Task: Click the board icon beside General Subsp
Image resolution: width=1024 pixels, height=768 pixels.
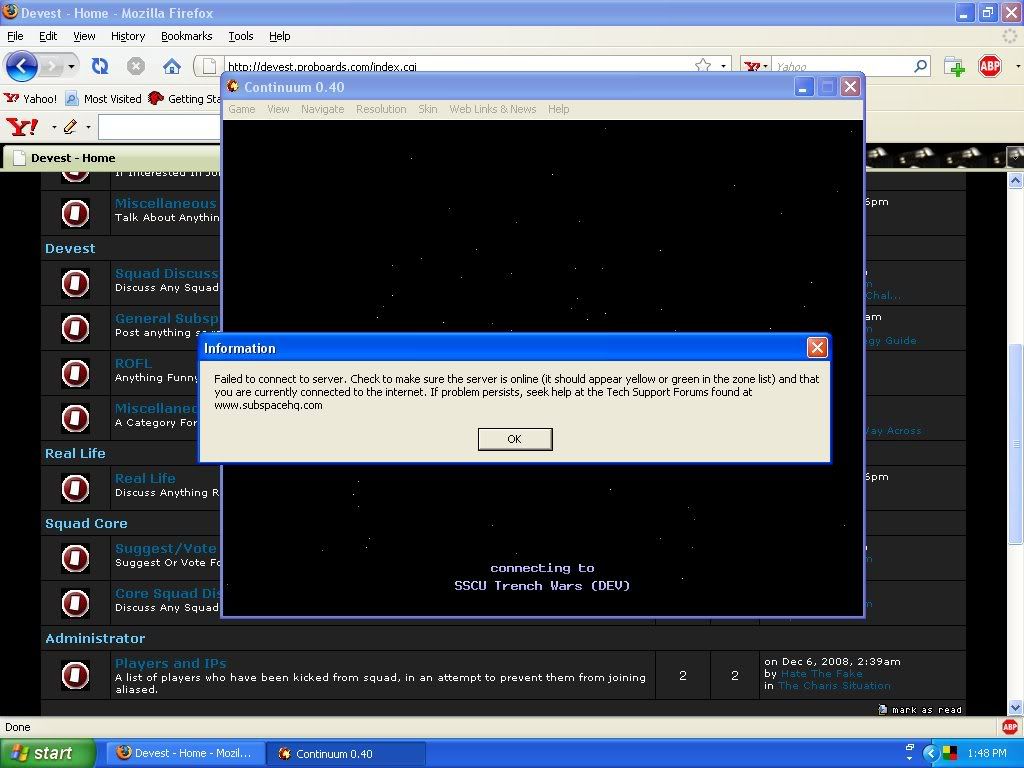Action: [x=75, y=328]
